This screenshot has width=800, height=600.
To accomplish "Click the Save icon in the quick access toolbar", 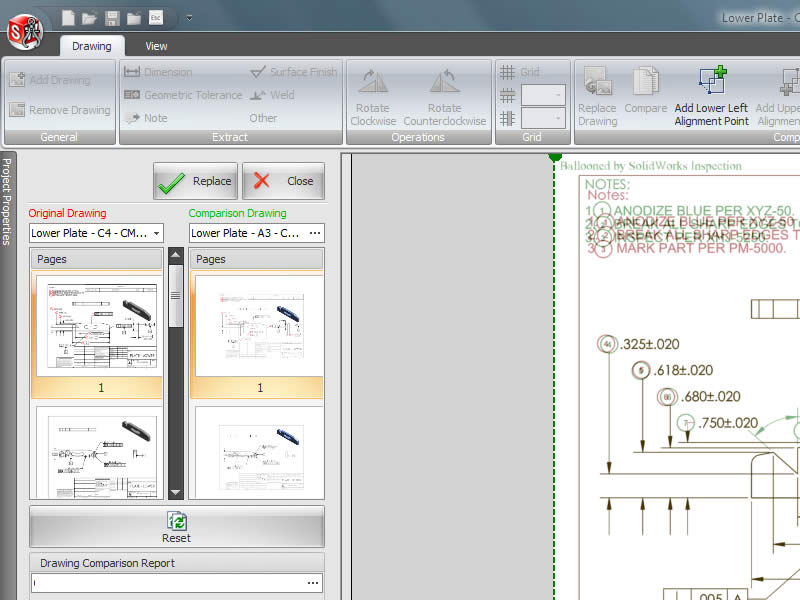I will point(111,16).
